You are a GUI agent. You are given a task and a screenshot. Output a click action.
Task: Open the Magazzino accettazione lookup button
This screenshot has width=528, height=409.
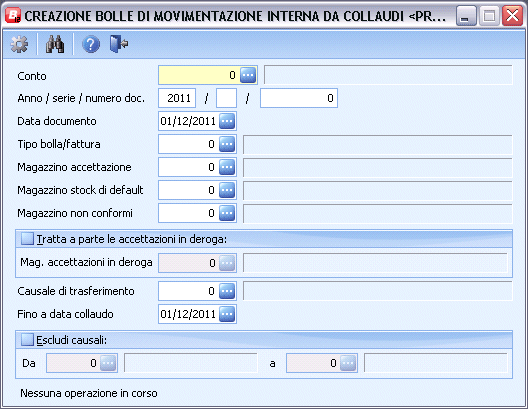[x=227, y=167]
